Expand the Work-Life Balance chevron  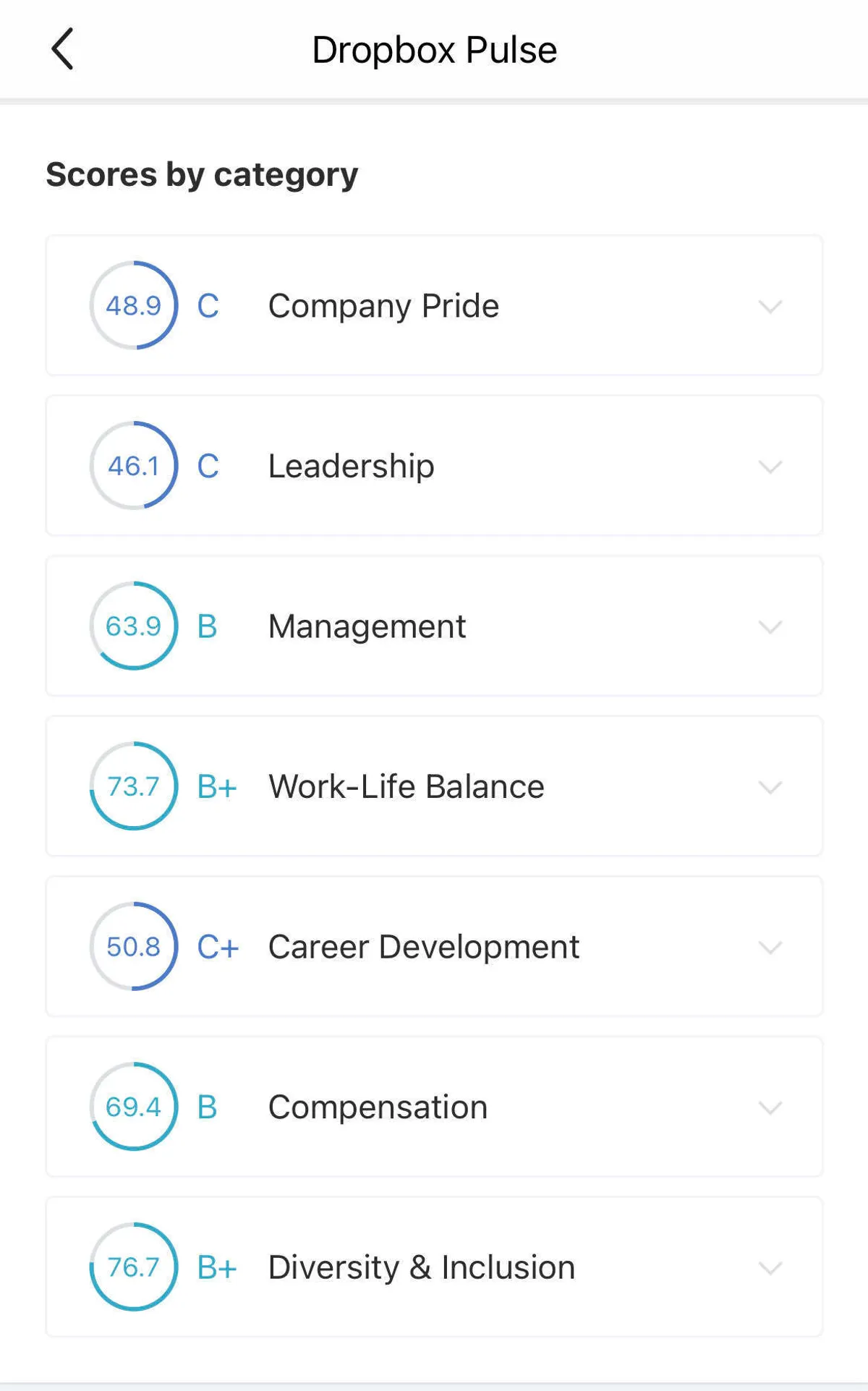tap(770, 787)
